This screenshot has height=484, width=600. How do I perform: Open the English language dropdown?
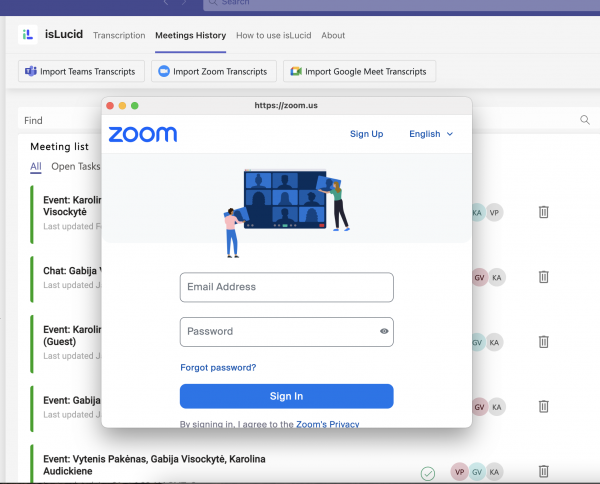(x=431, y=134)
